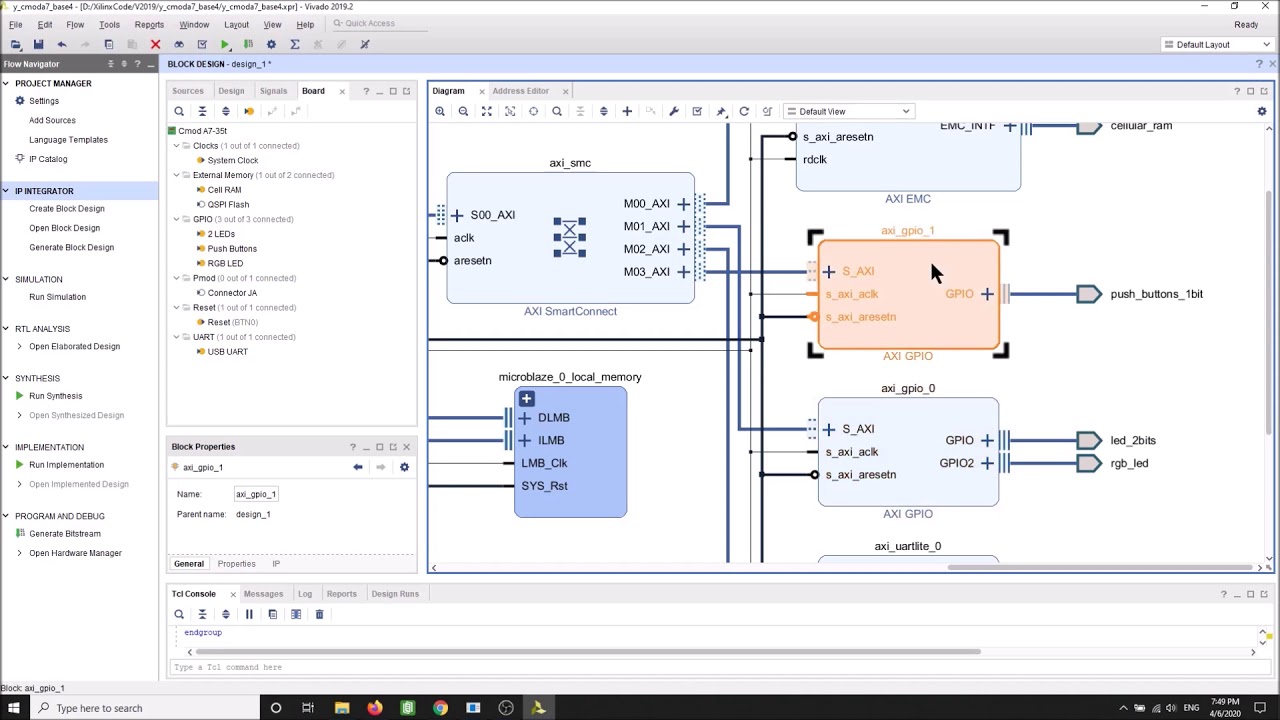This screenshot has height=720, width=1280.
Task: Collapse all items in the Board panel
Action: tap(202, 111)
